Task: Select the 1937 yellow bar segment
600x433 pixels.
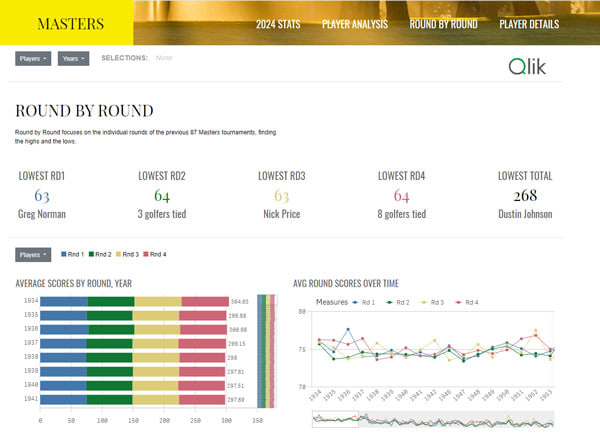Action: [155, 343]
